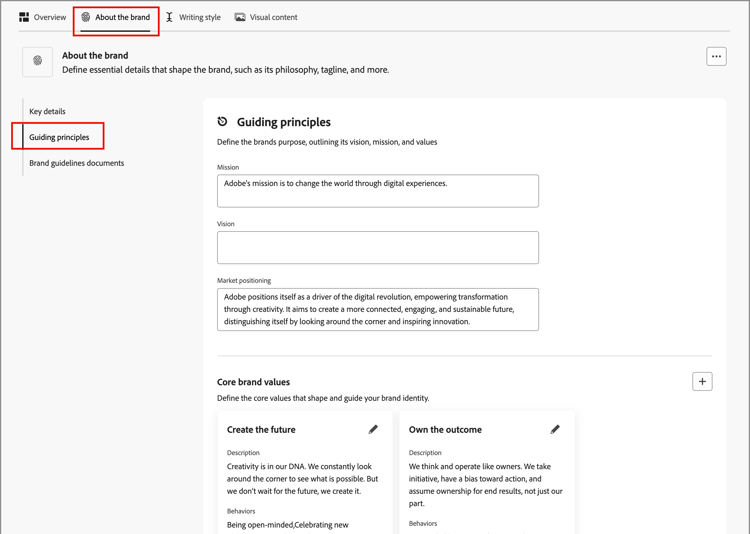The image size is (750, 534).
Task: Click the 'Define essential details' description text
Action: (225, 70)
